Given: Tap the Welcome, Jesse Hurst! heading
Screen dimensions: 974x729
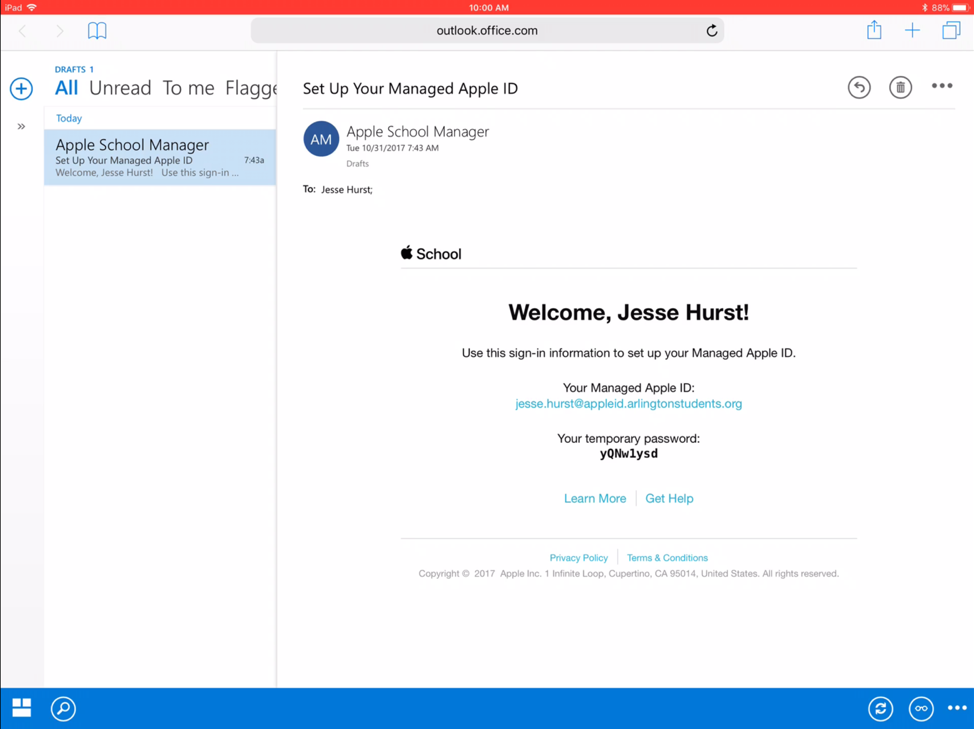Looking at the screenshot, I should 629,312.
